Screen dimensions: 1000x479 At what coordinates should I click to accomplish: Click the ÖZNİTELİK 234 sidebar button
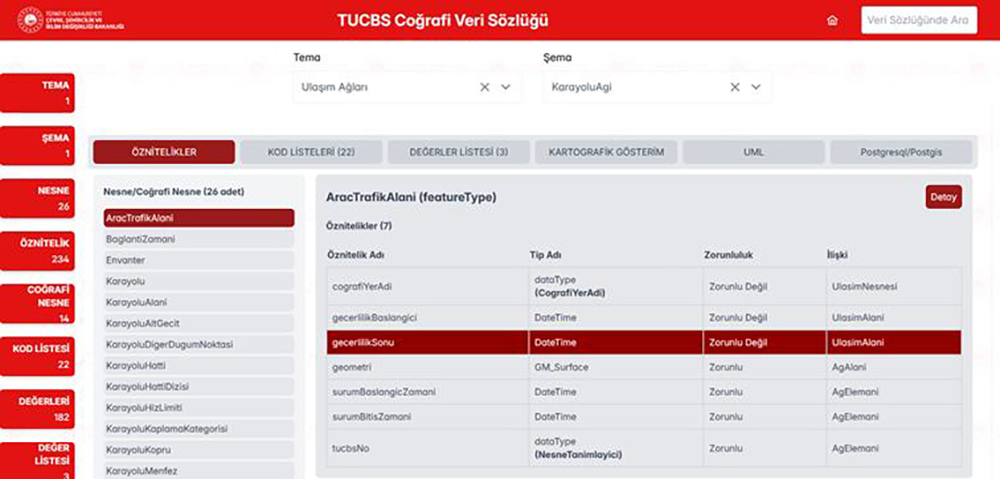[x=38, y=250]
